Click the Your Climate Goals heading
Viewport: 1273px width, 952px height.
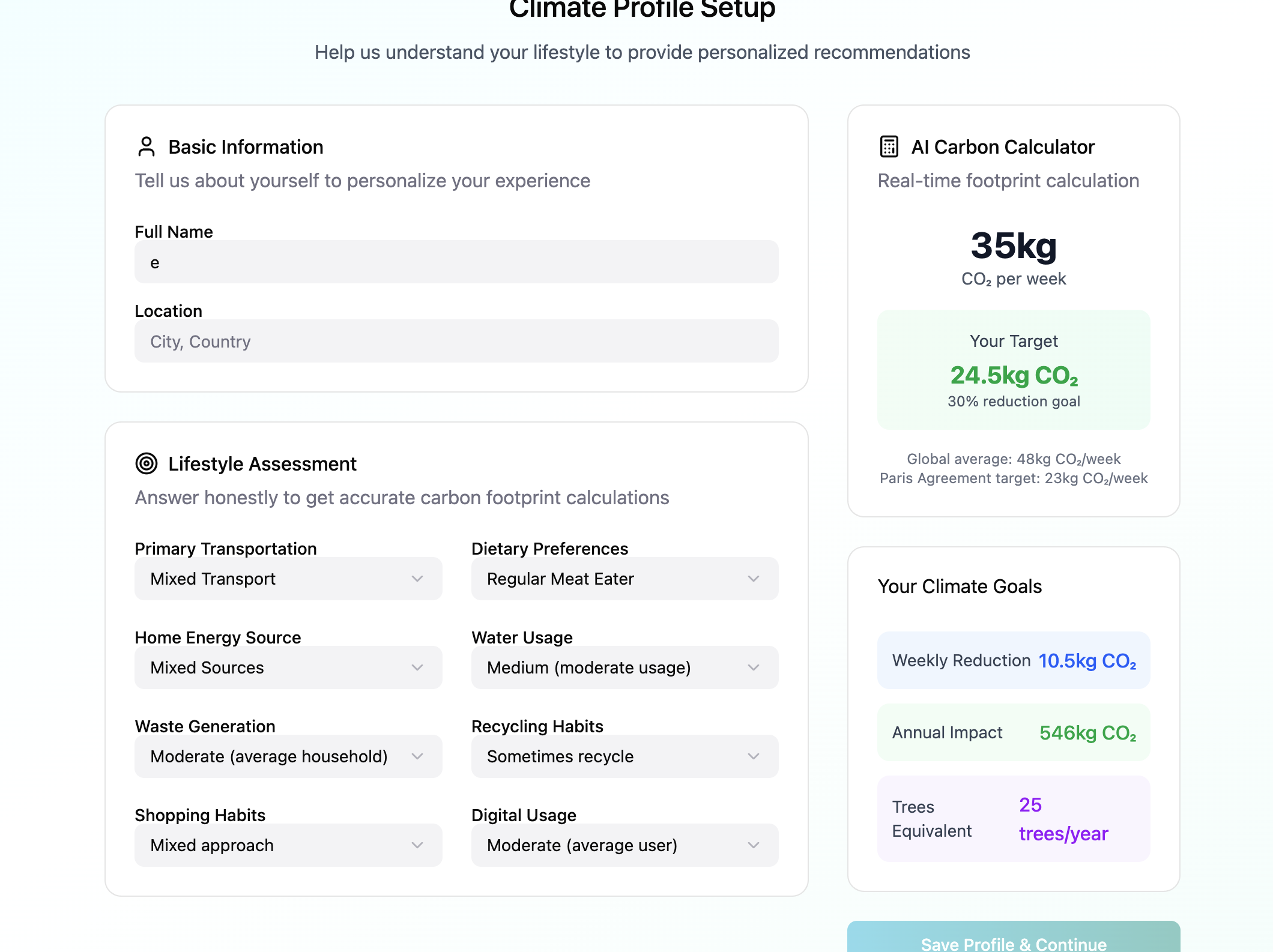click(960, 586)
